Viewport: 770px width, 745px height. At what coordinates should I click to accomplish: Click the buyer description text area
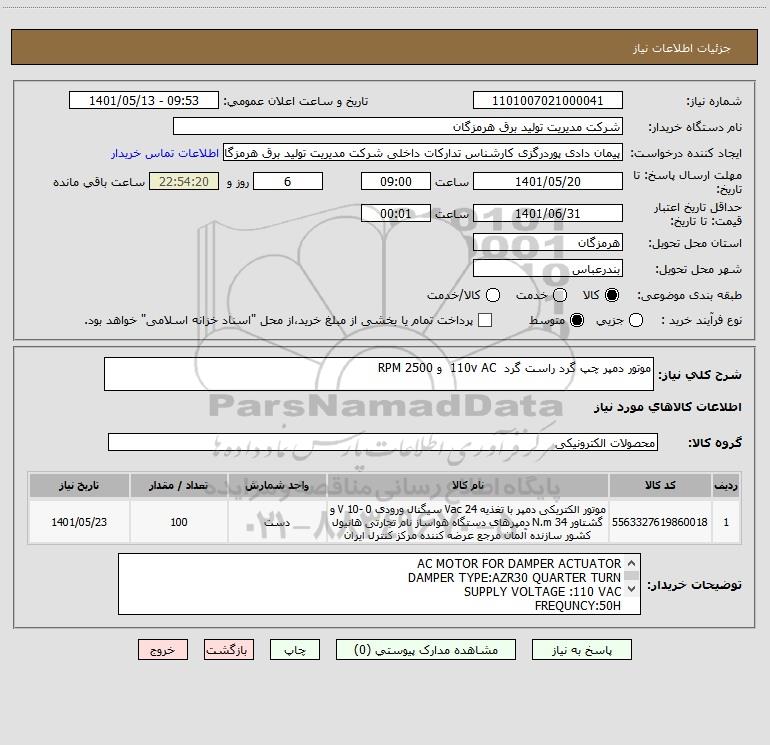pyautogui.click(x=379, y=584)
